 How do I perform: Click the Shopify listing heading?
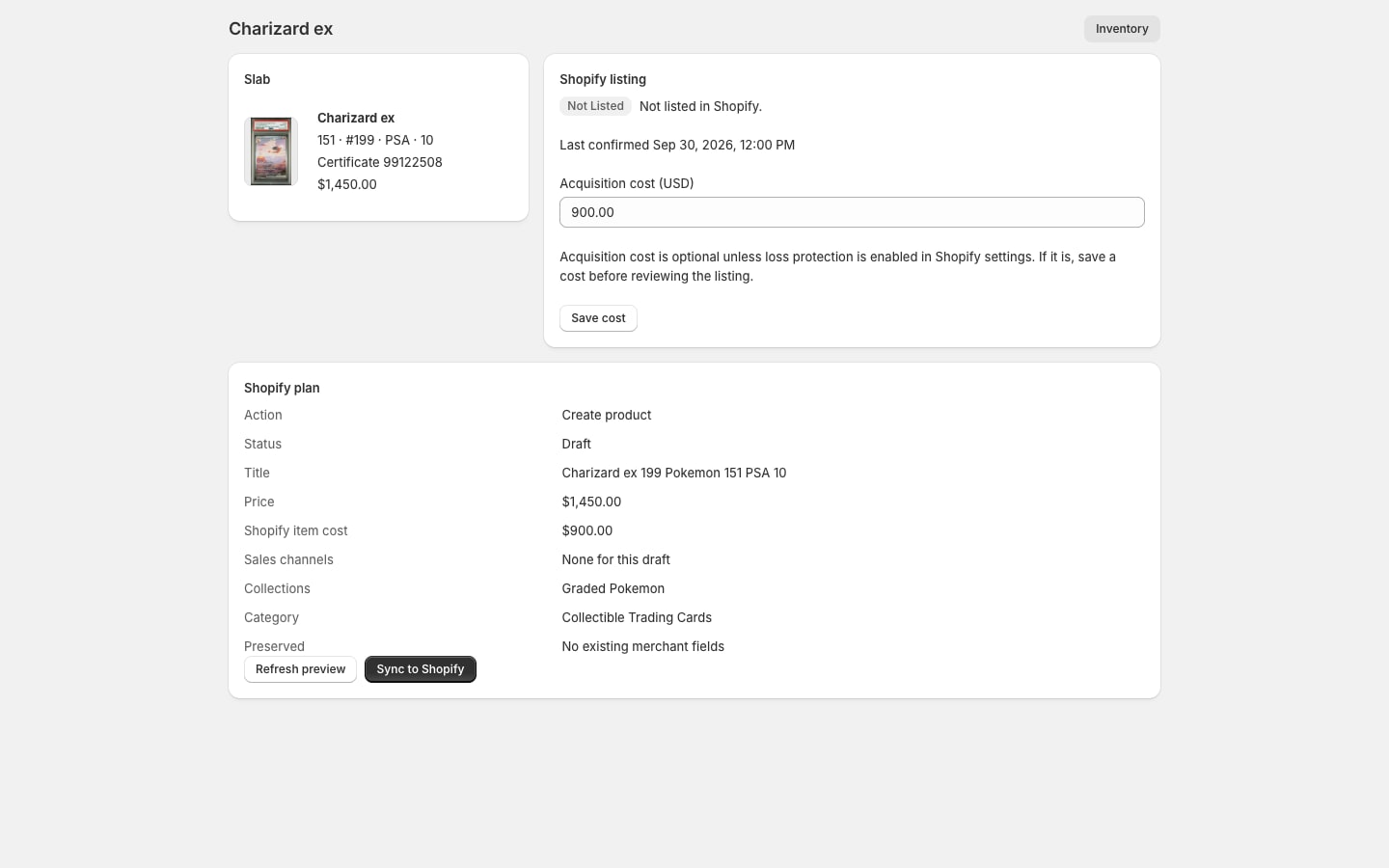pyautogui.click(x=603, y=79)
